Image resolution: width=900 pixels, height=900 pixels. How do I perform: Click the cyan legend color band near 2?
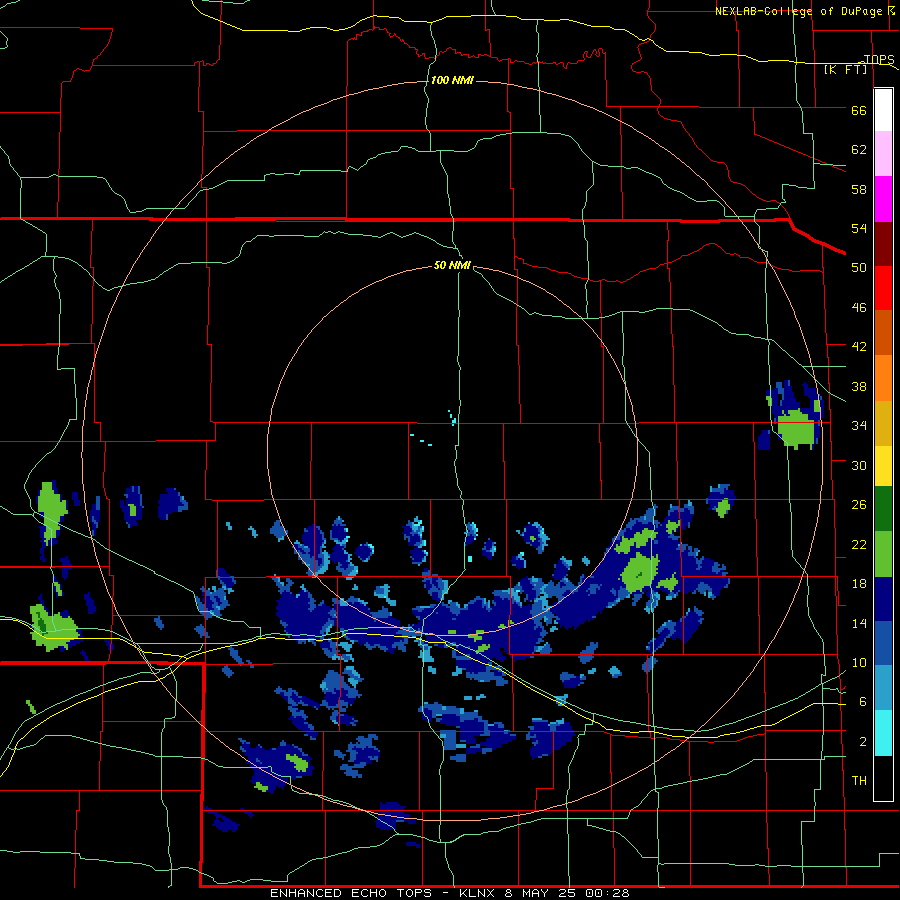(x=883, y=733)
